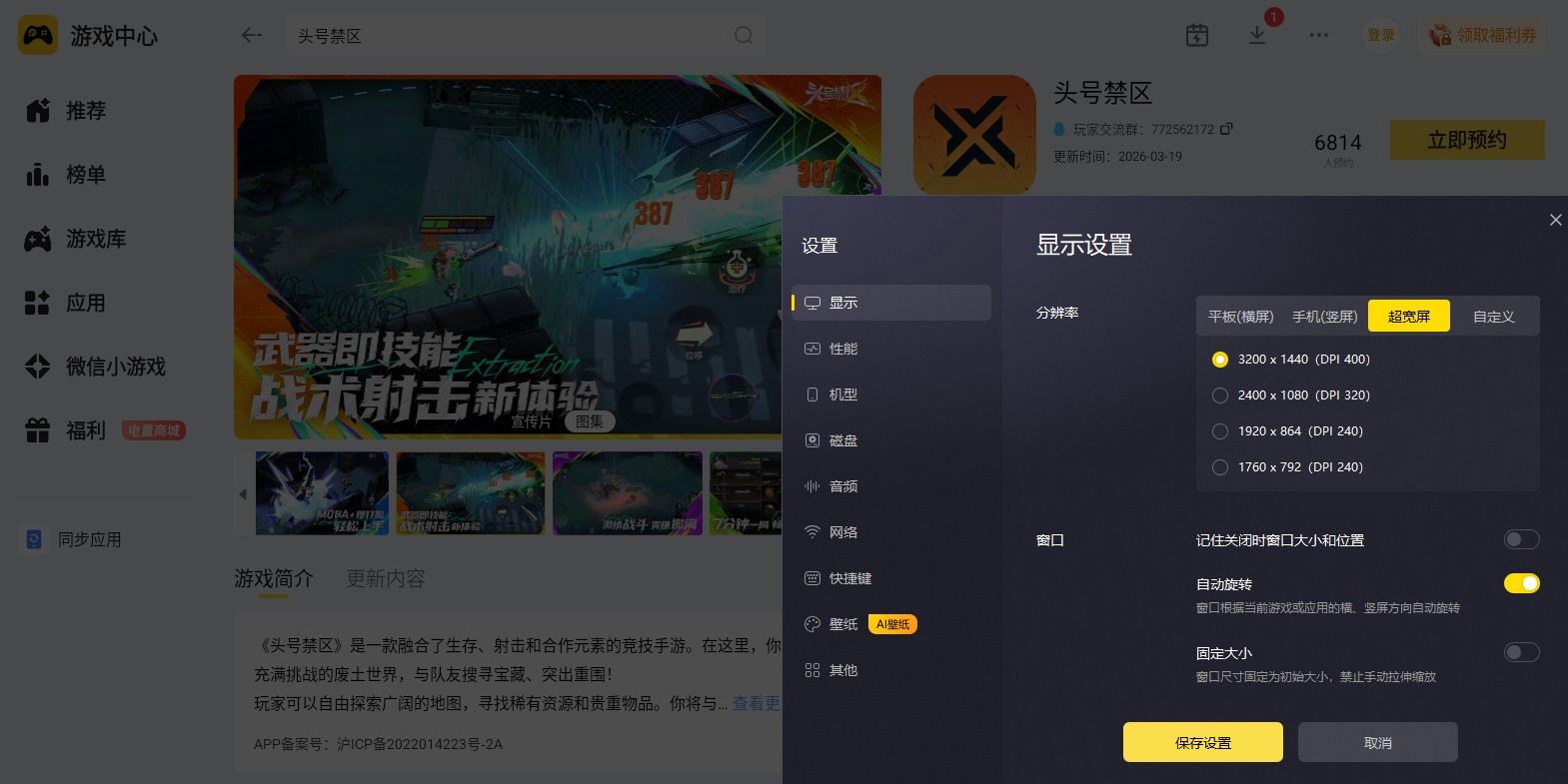This screenshot has width=1568, height=784.
Task: Click 宣传片 trailer label on banner
Action: coord(532,421)
